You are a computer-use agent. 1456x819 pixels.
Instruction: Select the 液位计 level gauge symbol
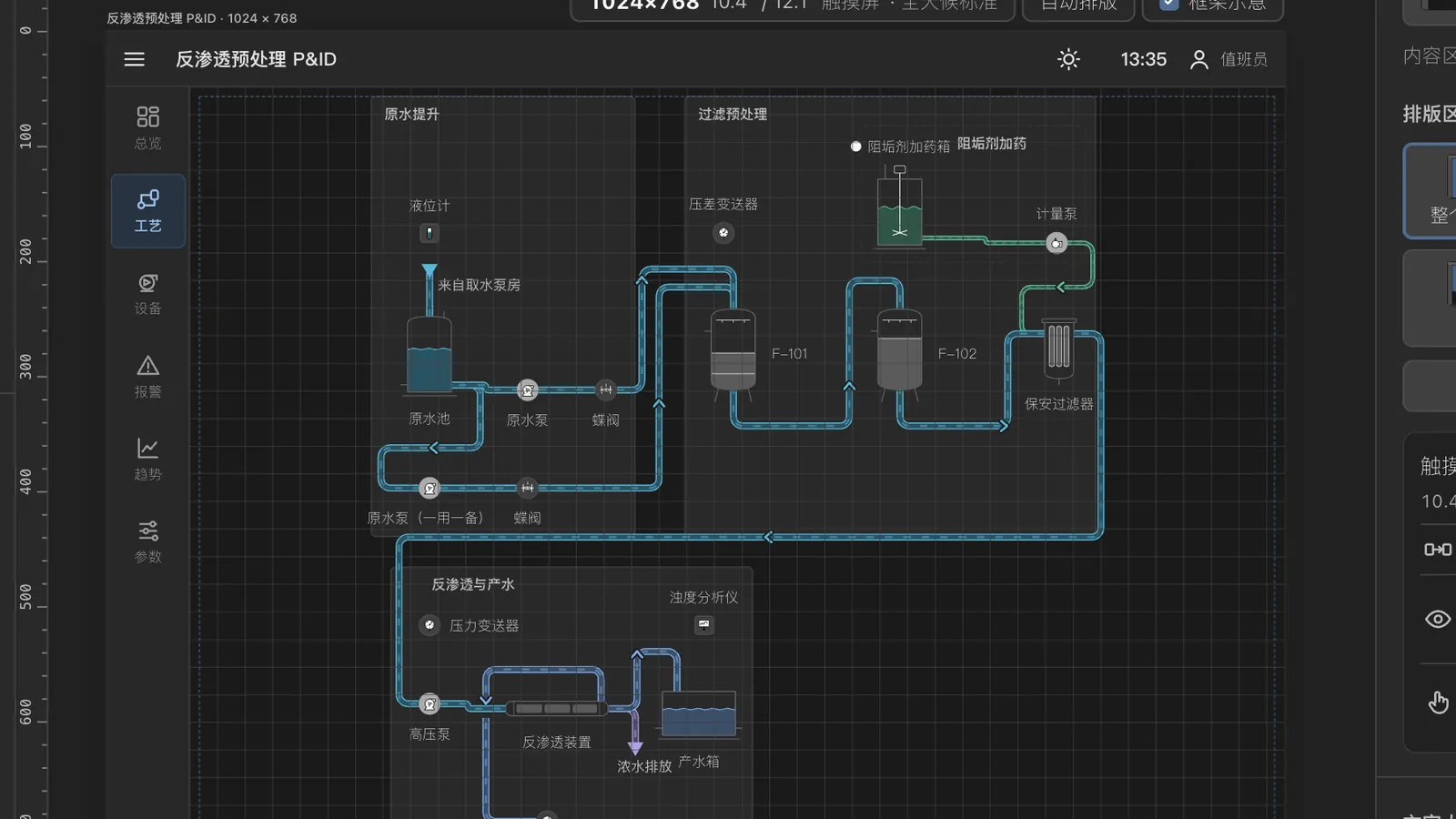click(430, 233)
